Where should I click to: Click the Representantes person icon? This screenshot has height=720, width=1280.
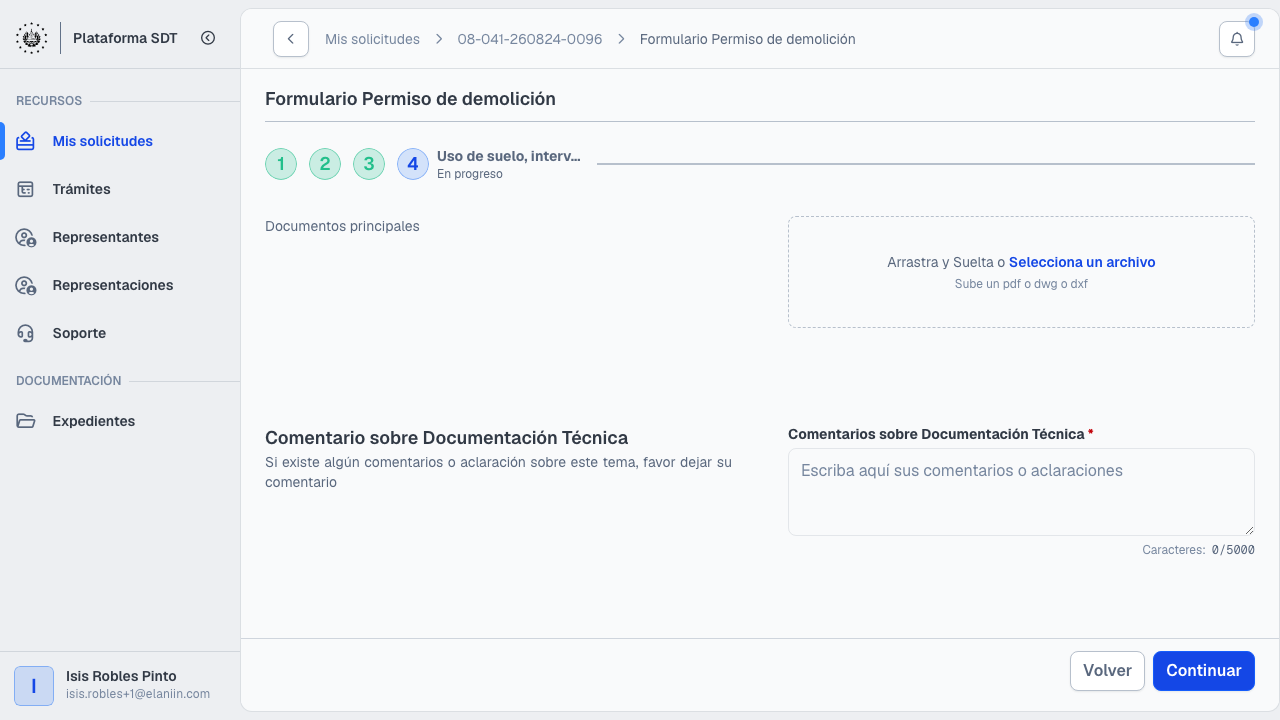[x=26, y=237]
